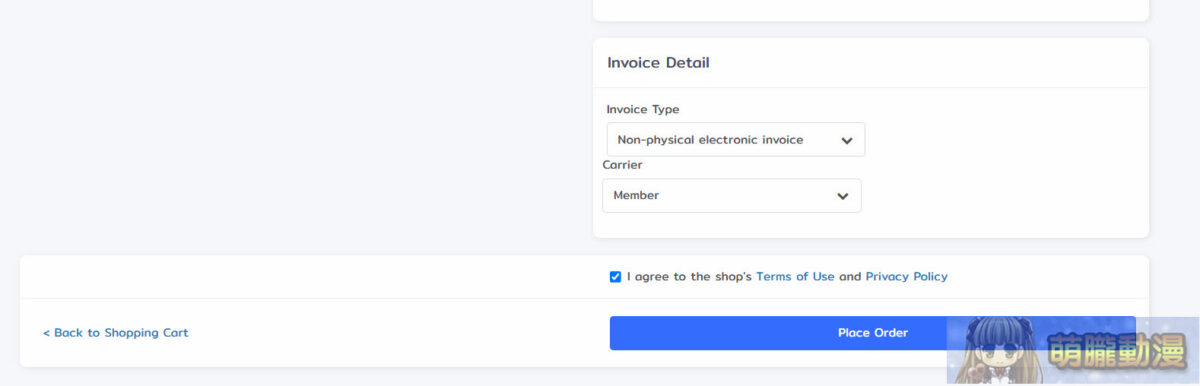This screenshot has width=1200, height=386.
Task: Open the Privacy Policy link
Action: [906, 277]
